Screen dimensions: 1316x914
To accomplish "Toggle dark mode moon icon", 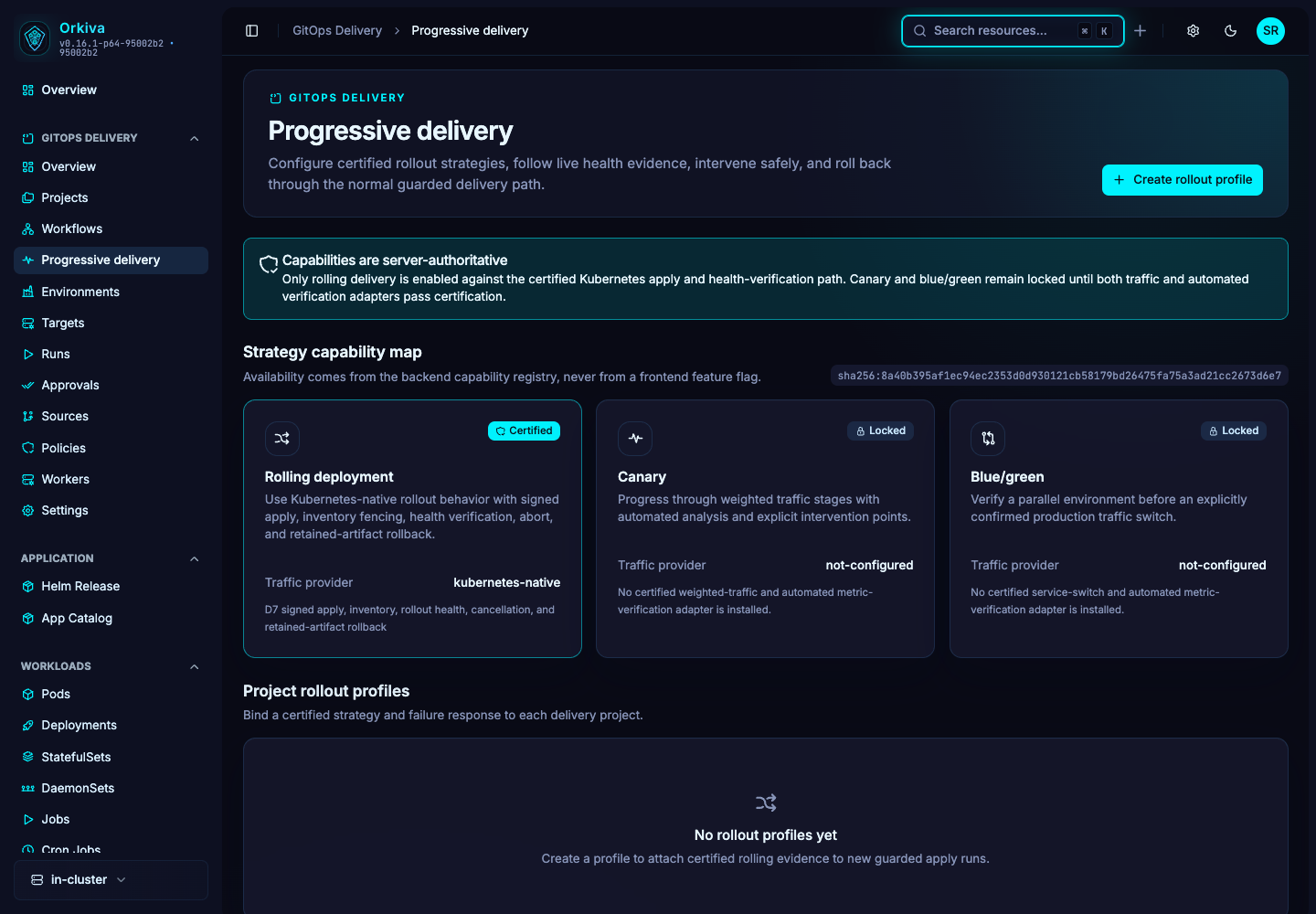I will point(1231,31).
